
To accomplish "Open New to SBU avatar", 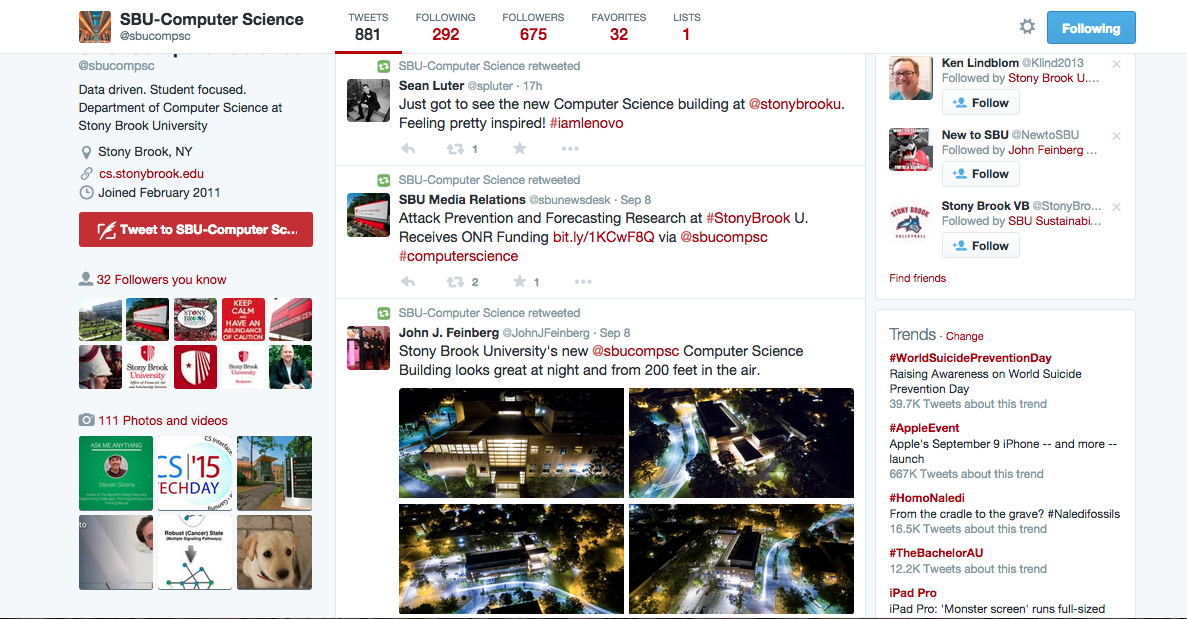I will tap(911, 149).
